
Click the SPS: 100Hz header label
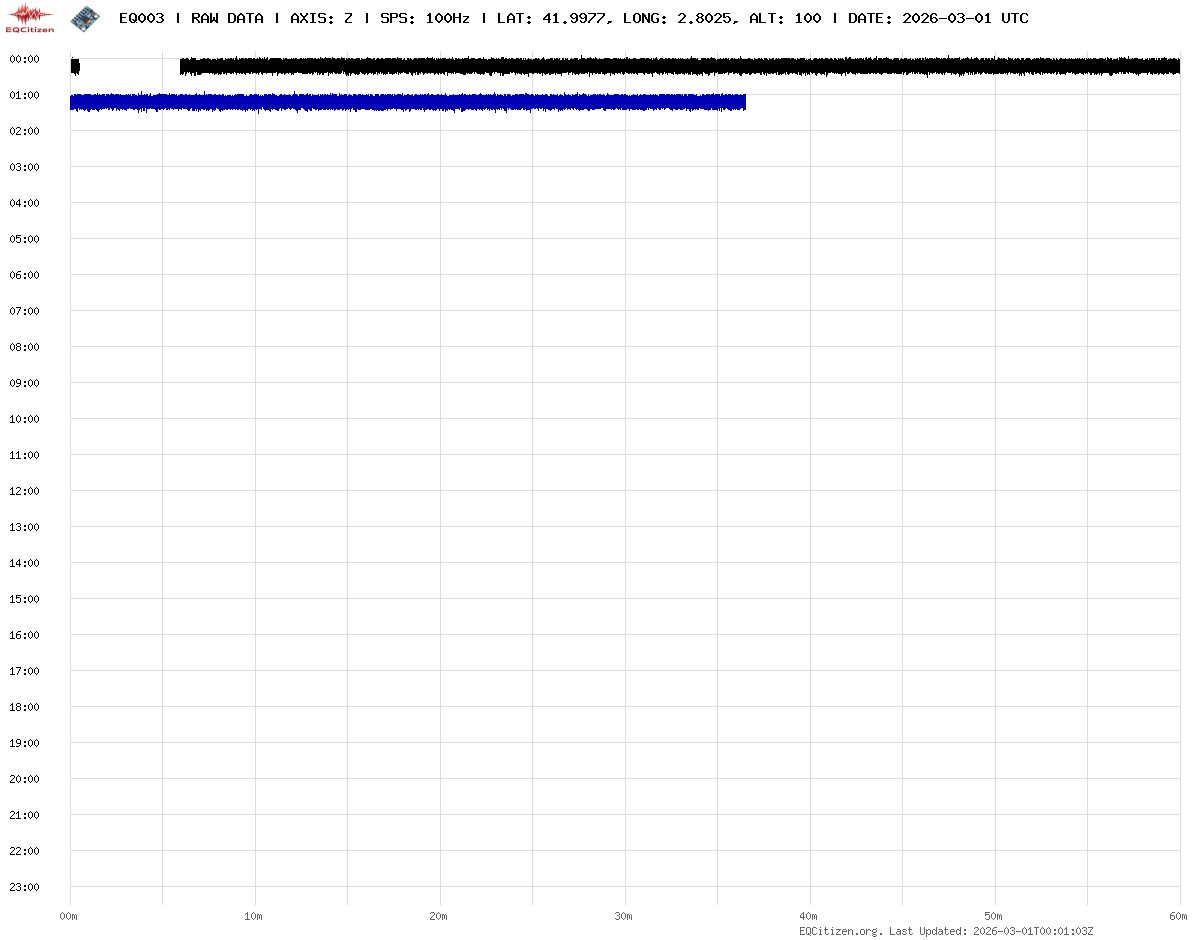424,18
